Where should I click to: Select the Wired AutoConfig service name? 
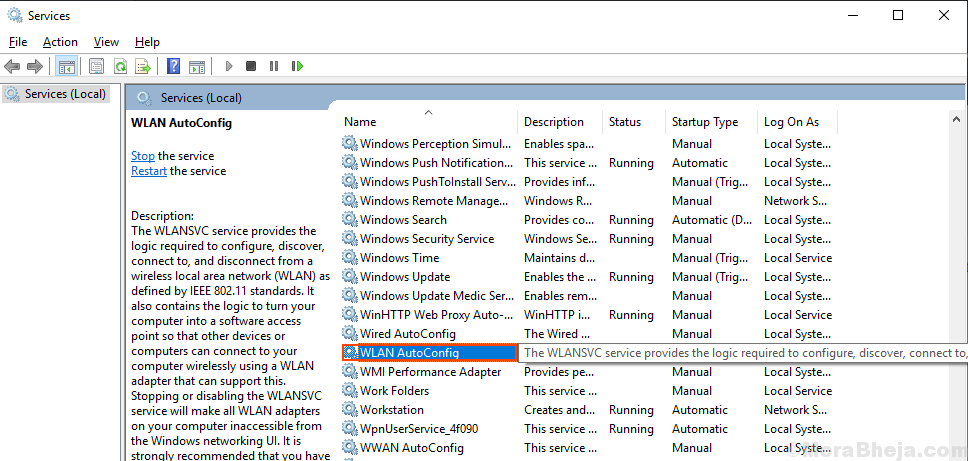click(408, 334)
